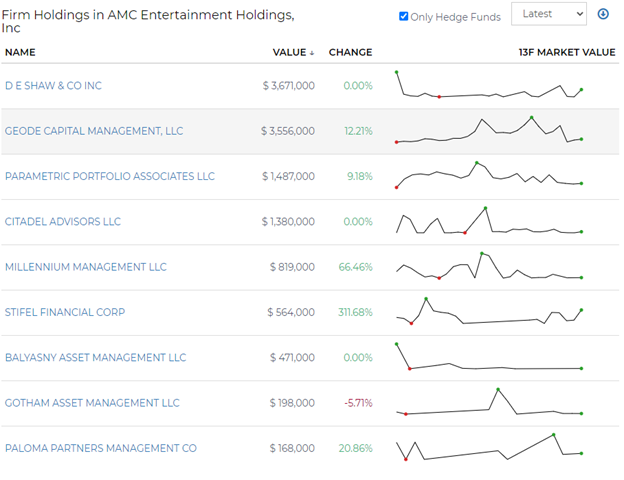Open MILLENNIUM MANAGEMENT LLC link

pyautogui.click(x=86, y=267)
